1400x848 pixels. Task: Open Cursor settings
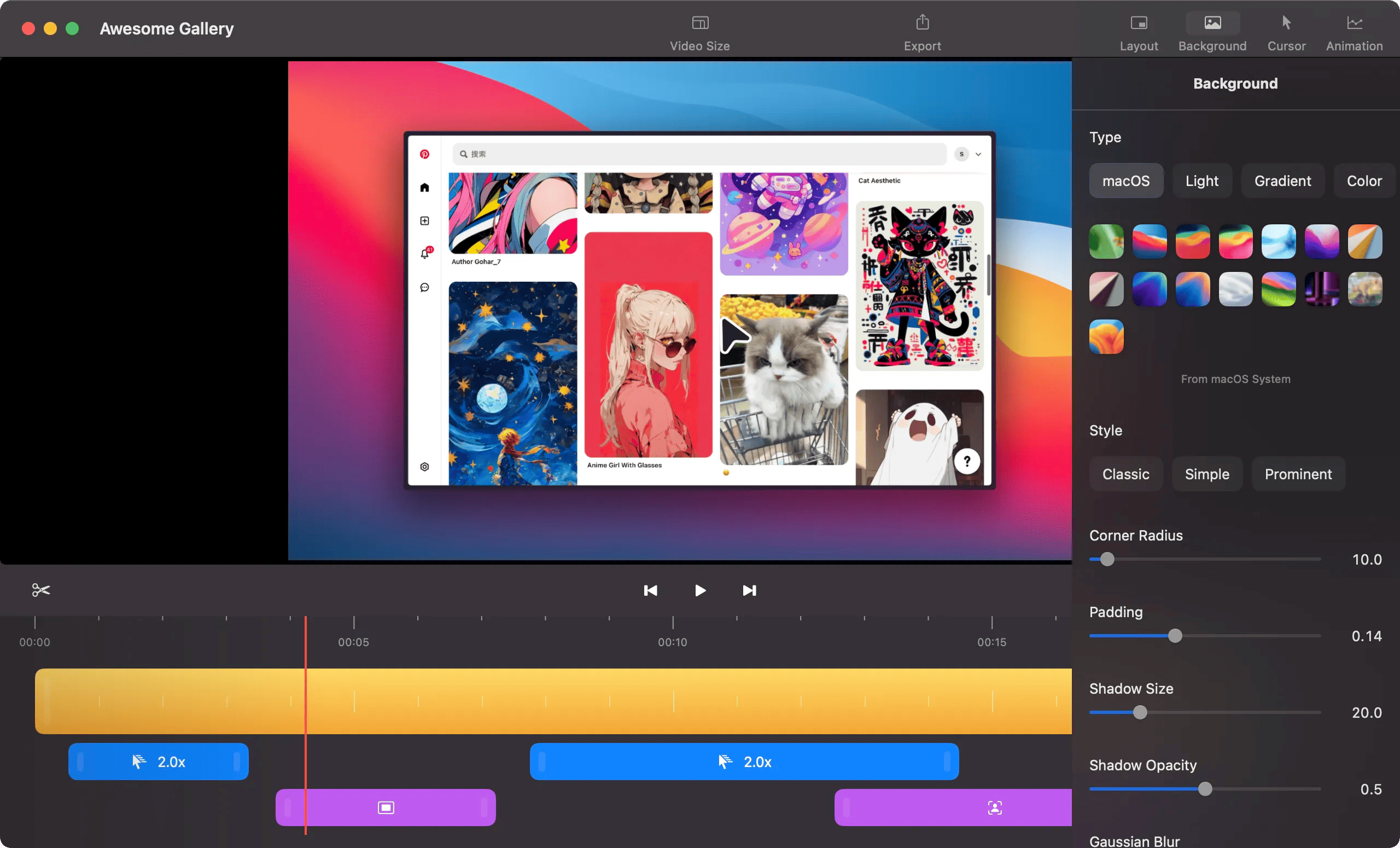[1286, 31]
